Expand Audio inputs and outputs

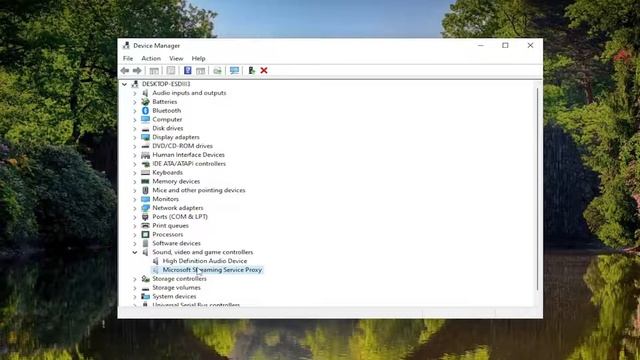tap(135, 93)
